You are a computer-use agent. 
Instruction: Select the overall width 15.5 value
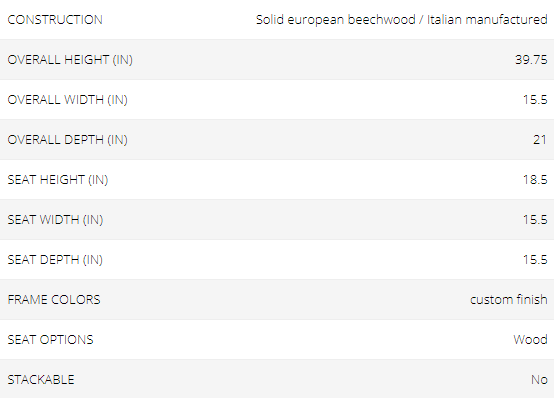[x=535, y=100]
